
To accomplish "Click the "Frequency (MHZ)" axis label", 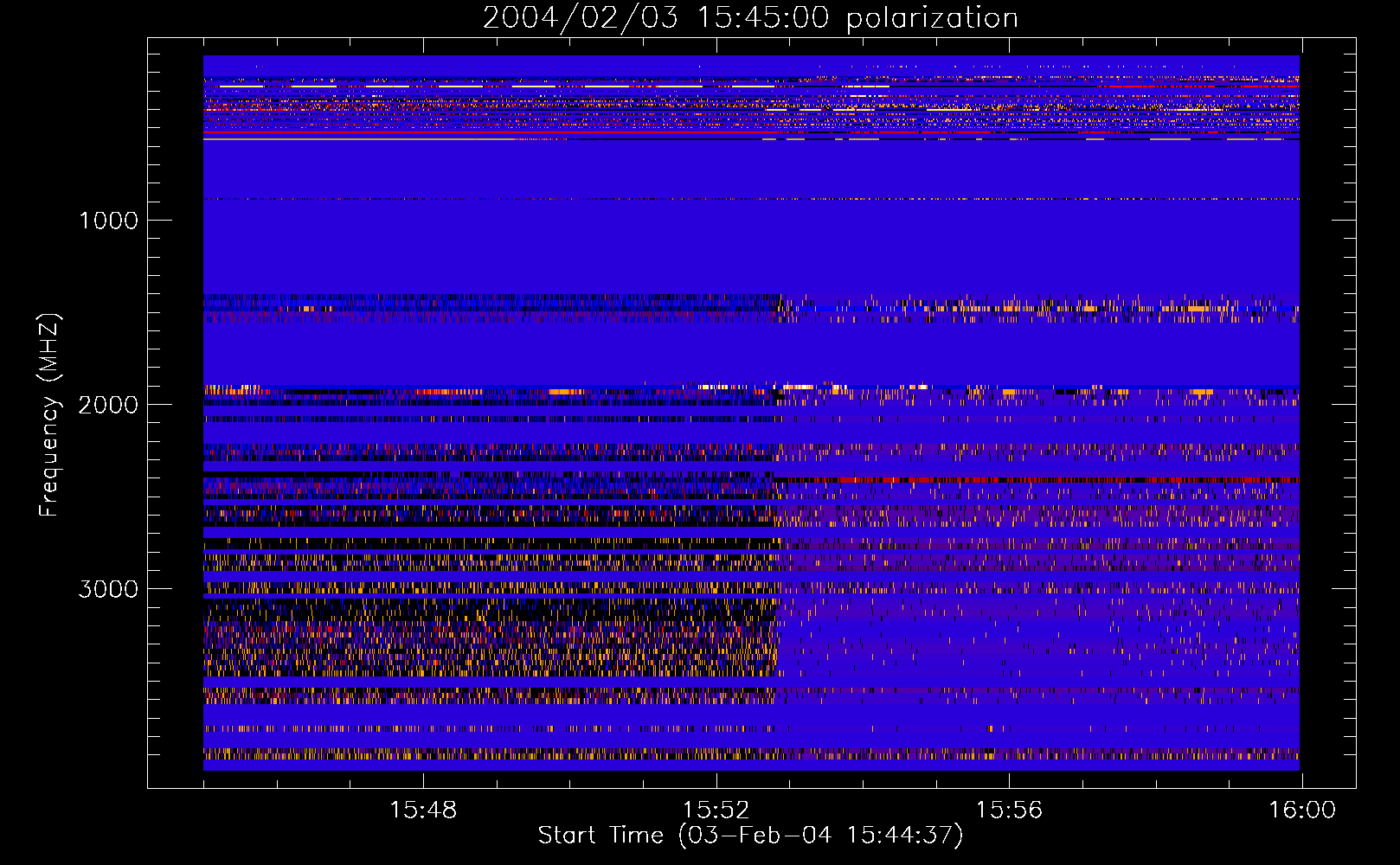I will click(48, 415).
